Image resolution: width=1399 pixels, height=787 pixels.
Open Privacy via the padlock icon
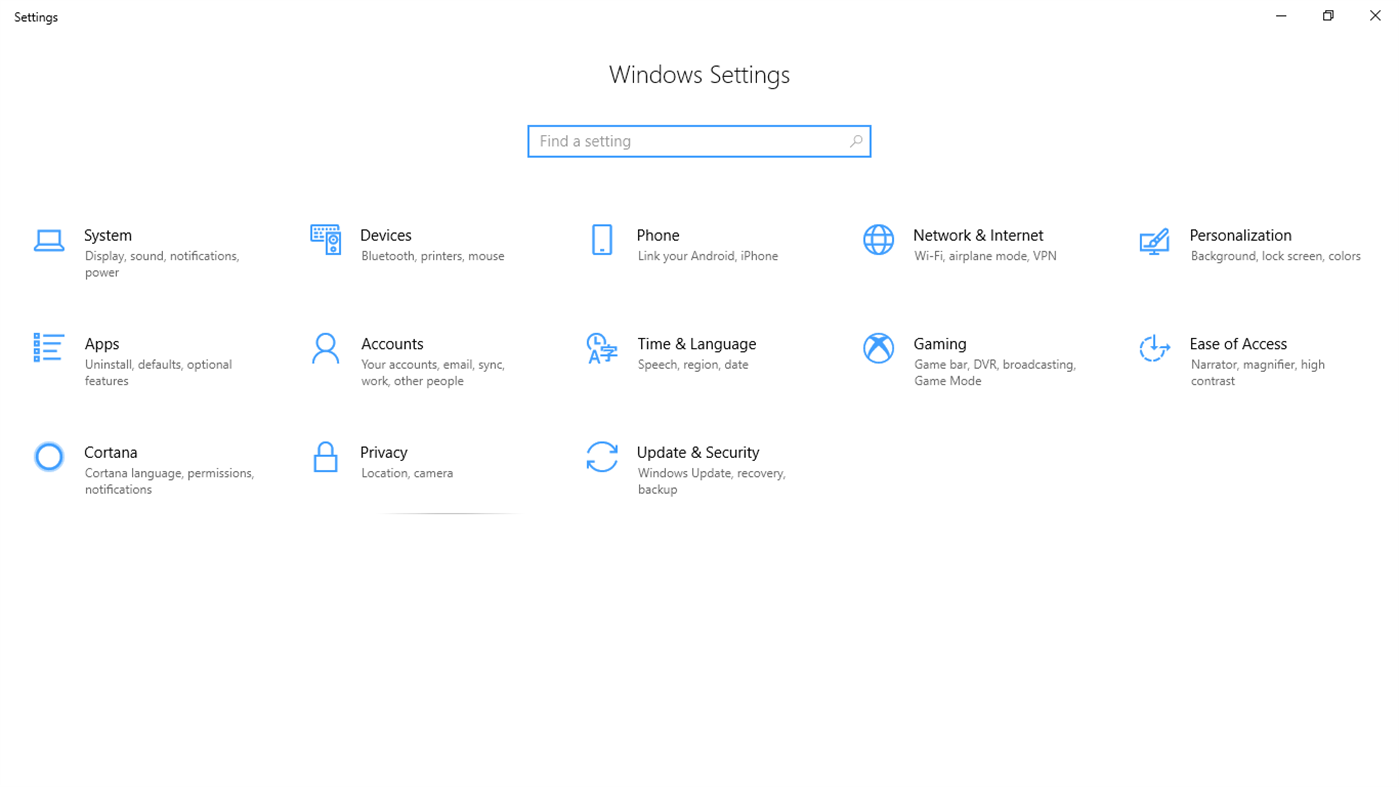325,456
